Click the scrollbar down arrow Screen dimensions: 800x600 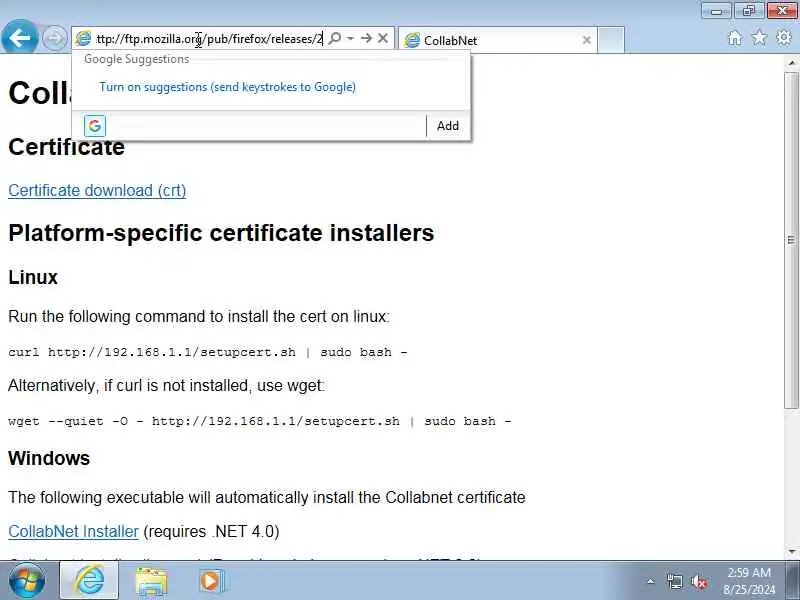(x=792, y=552)
